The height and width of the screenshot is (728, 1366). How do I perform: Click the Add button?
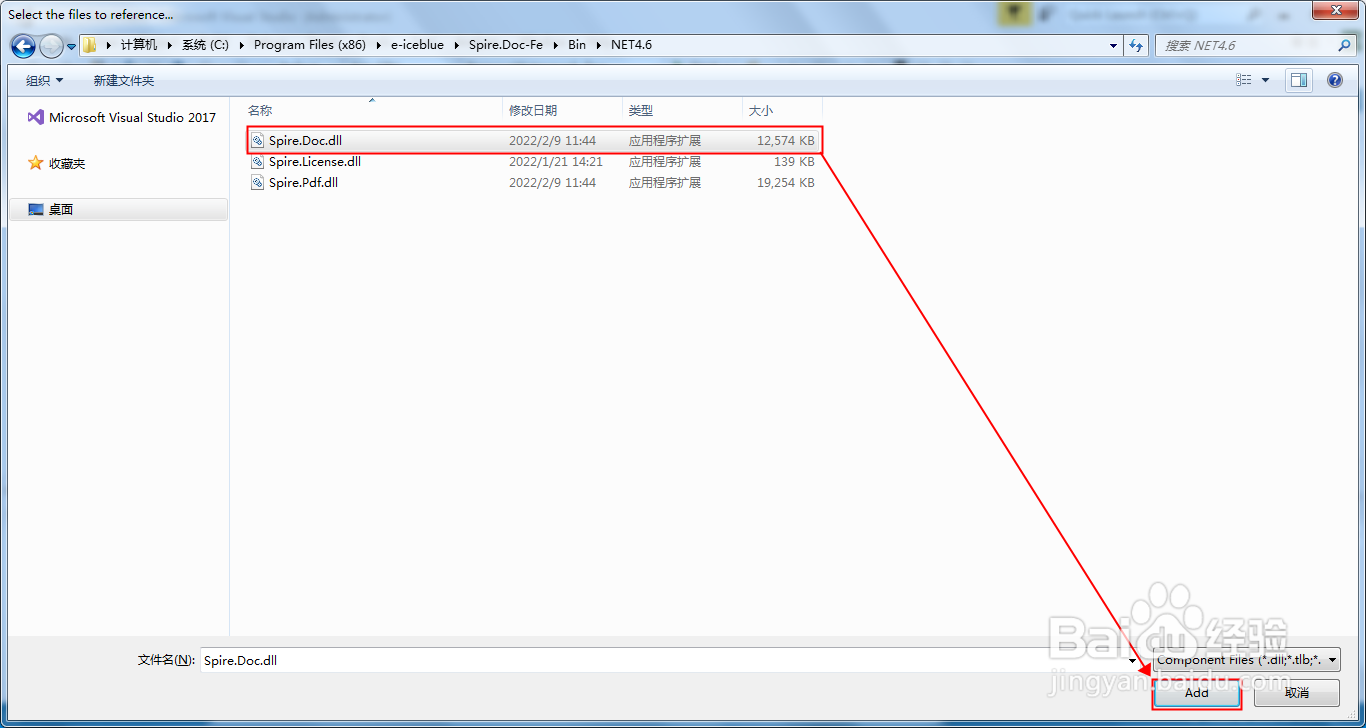(x=1197, y=692)
